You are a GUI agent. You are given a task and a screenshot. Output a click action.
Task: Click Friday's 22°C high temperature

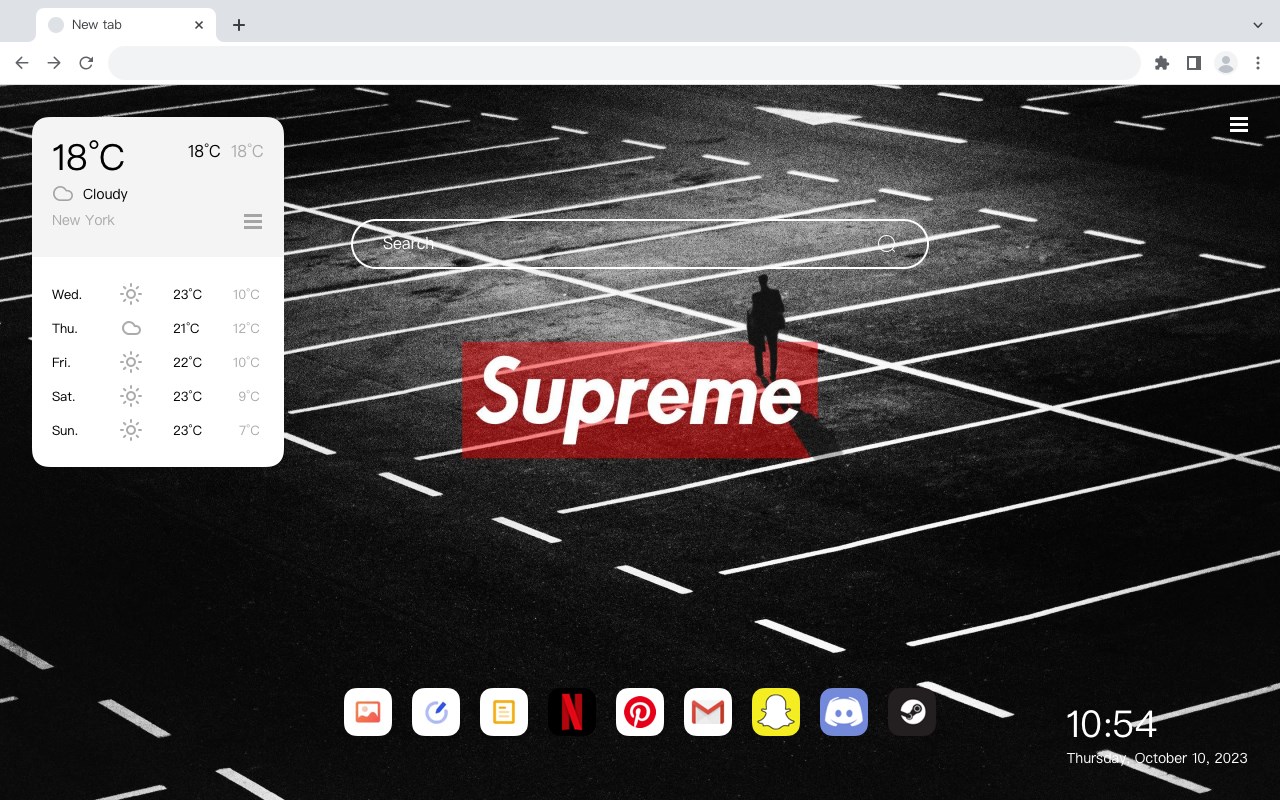pos(187,362)
